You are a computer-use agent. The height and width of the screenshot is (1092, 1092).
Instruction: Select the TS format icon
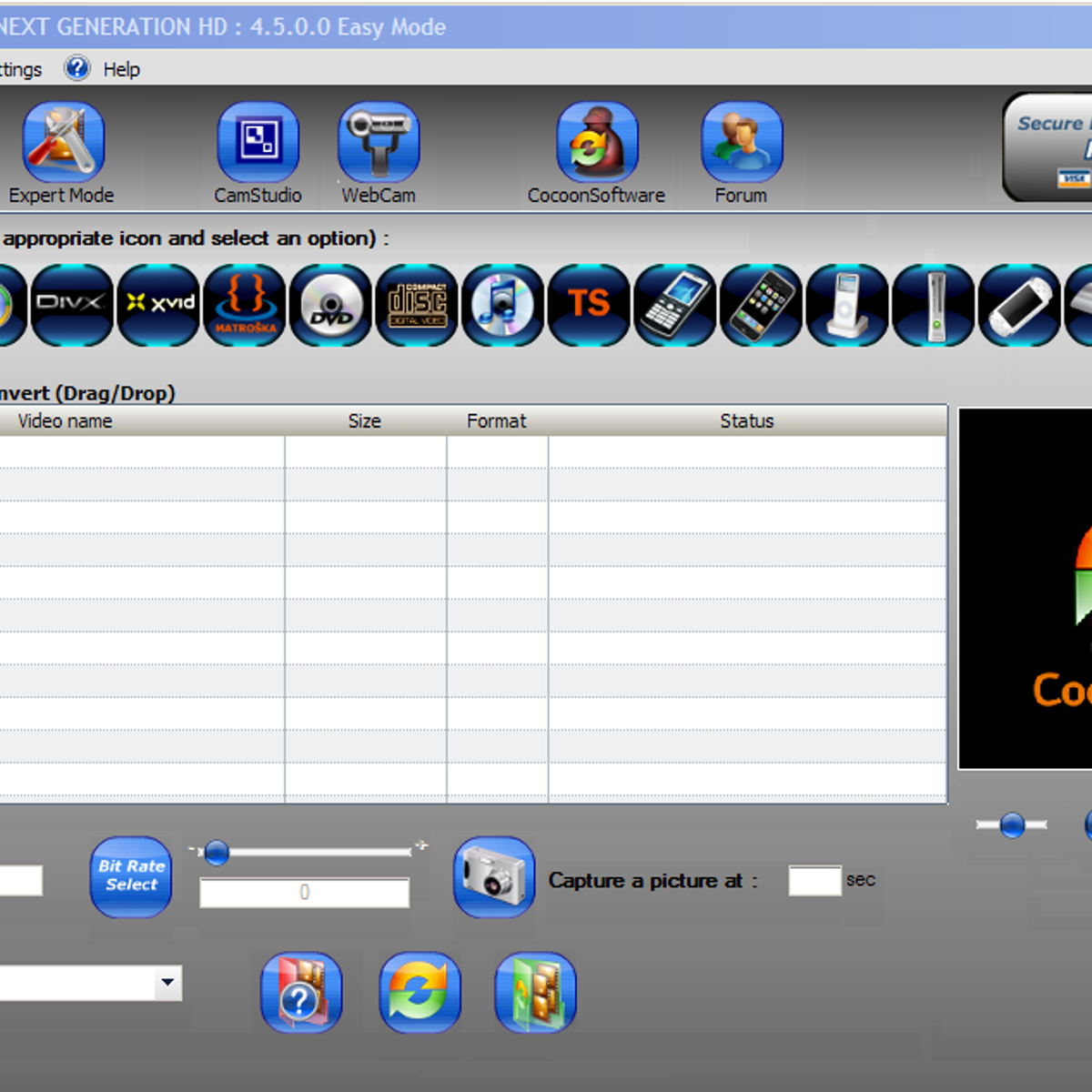point(589,305)
